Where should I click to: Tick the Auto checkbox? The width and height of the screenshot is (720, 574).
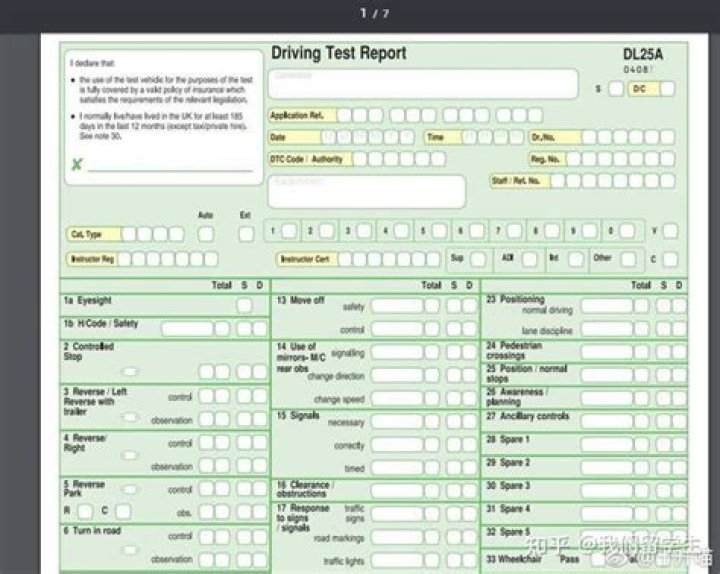206,234
